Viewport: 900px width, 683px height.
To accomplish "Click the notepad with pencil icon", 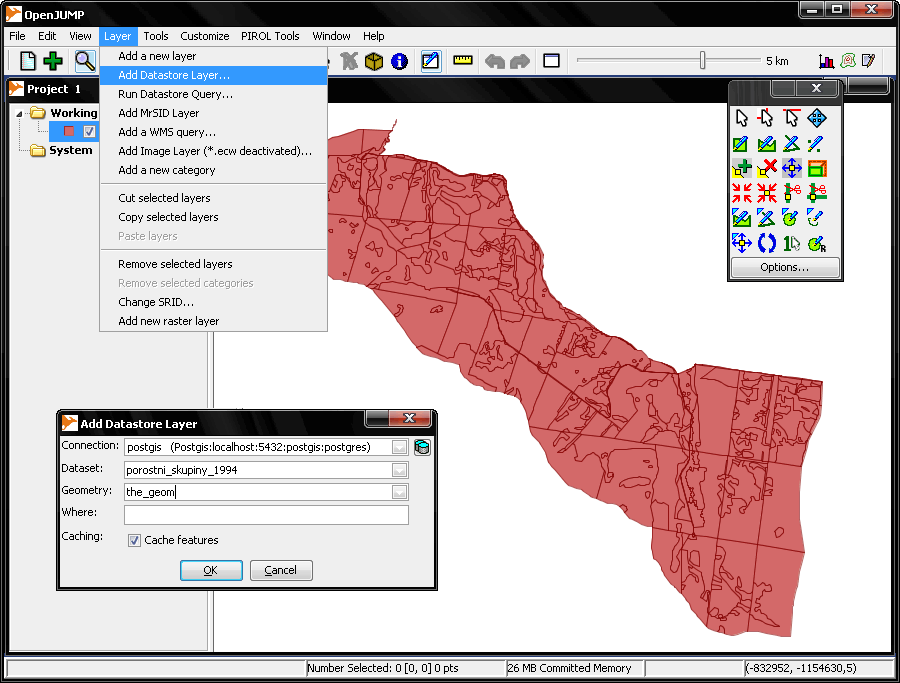I will pyautogui.click(x=868, y=61).
